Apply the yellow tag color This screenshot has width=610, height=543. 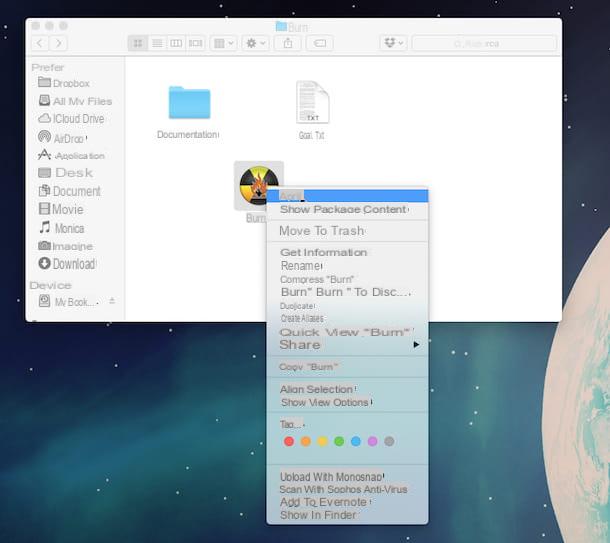click(x=323, y=441)
